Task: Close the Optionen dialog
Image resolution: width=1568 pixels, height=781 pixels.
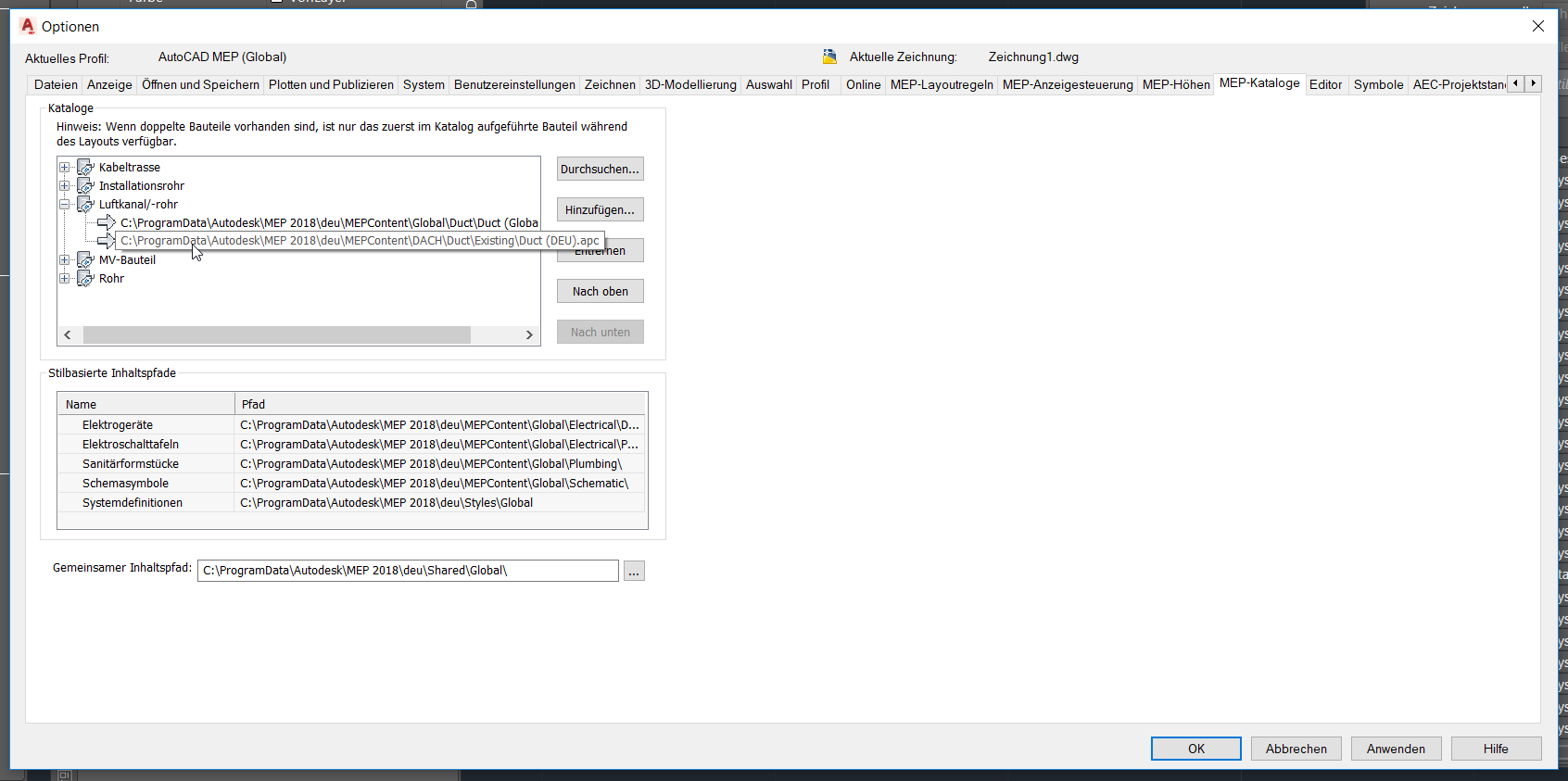Action: click(1538, 26)
